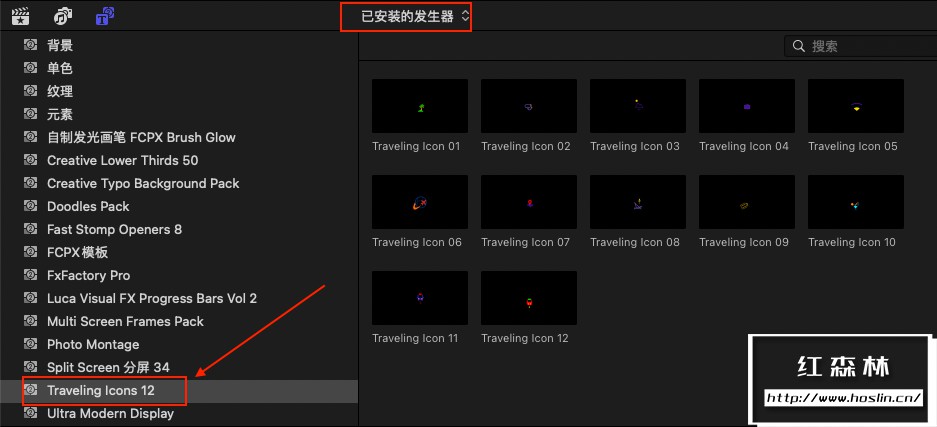Select the Traveling Icon 06 thumbnail
Viewport: 937px width, 427px height.
(420, 202)
